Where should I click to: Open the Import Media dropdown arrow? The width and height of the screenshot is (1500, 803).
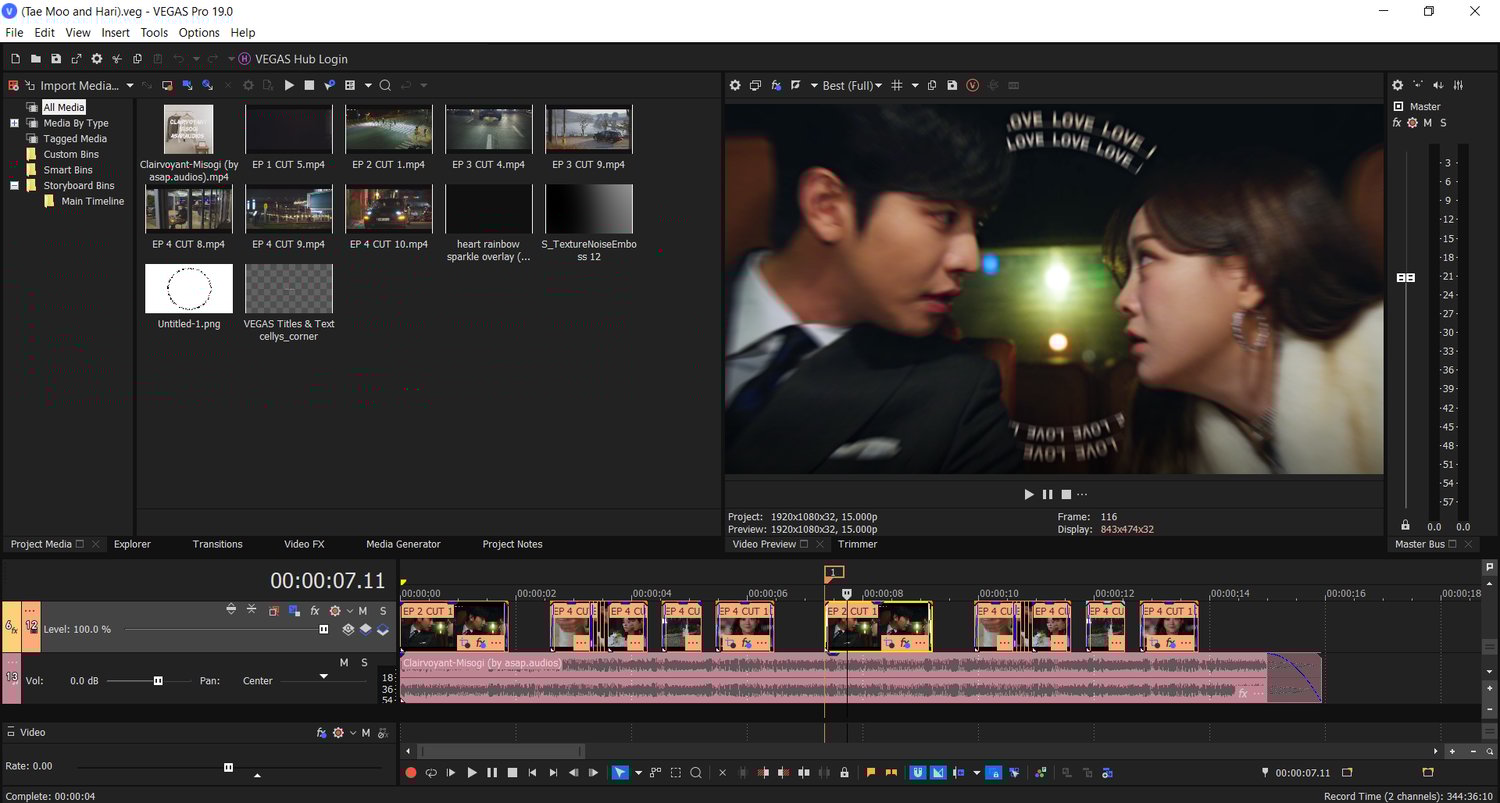(129, 86)
